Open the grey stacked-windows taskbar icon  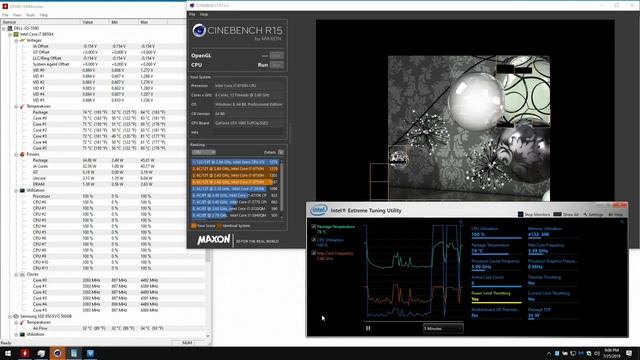pyautogui.click(x=41, y=353)
